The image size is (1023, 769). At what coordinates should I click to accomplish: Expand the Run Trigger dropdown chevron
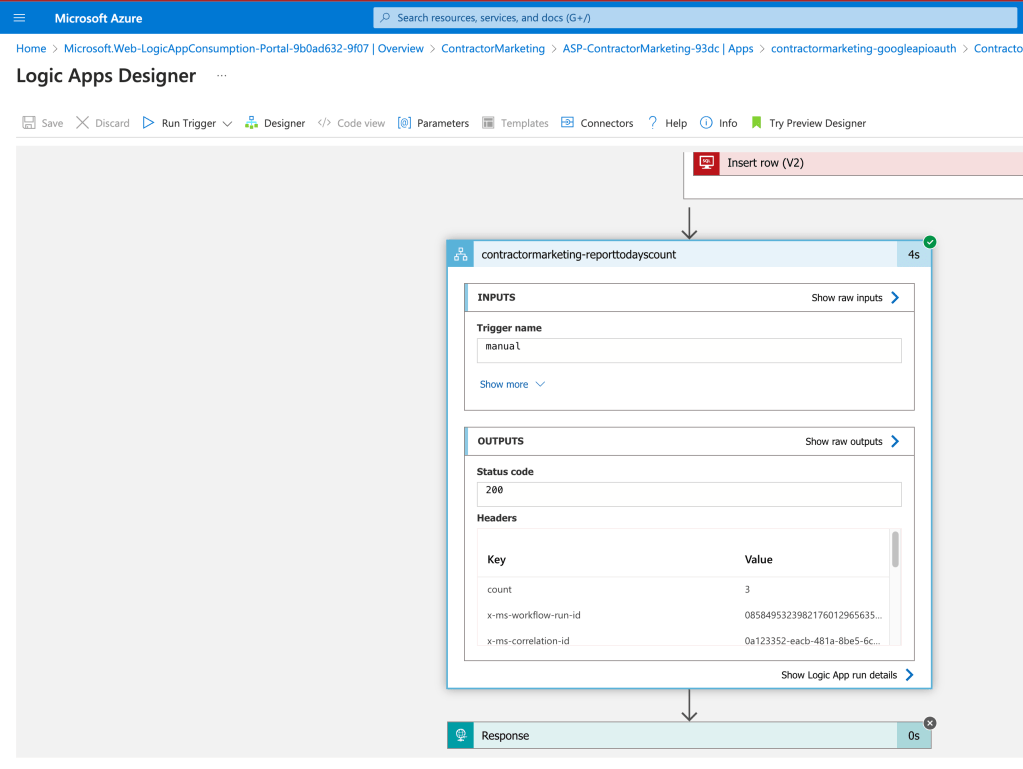click(x=227, y=123)
